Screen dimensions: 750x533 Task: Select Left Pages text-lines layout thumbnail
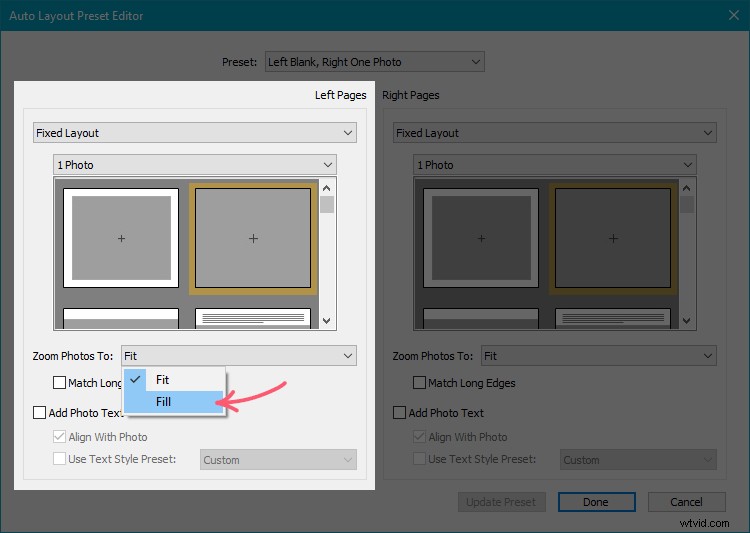253,318
